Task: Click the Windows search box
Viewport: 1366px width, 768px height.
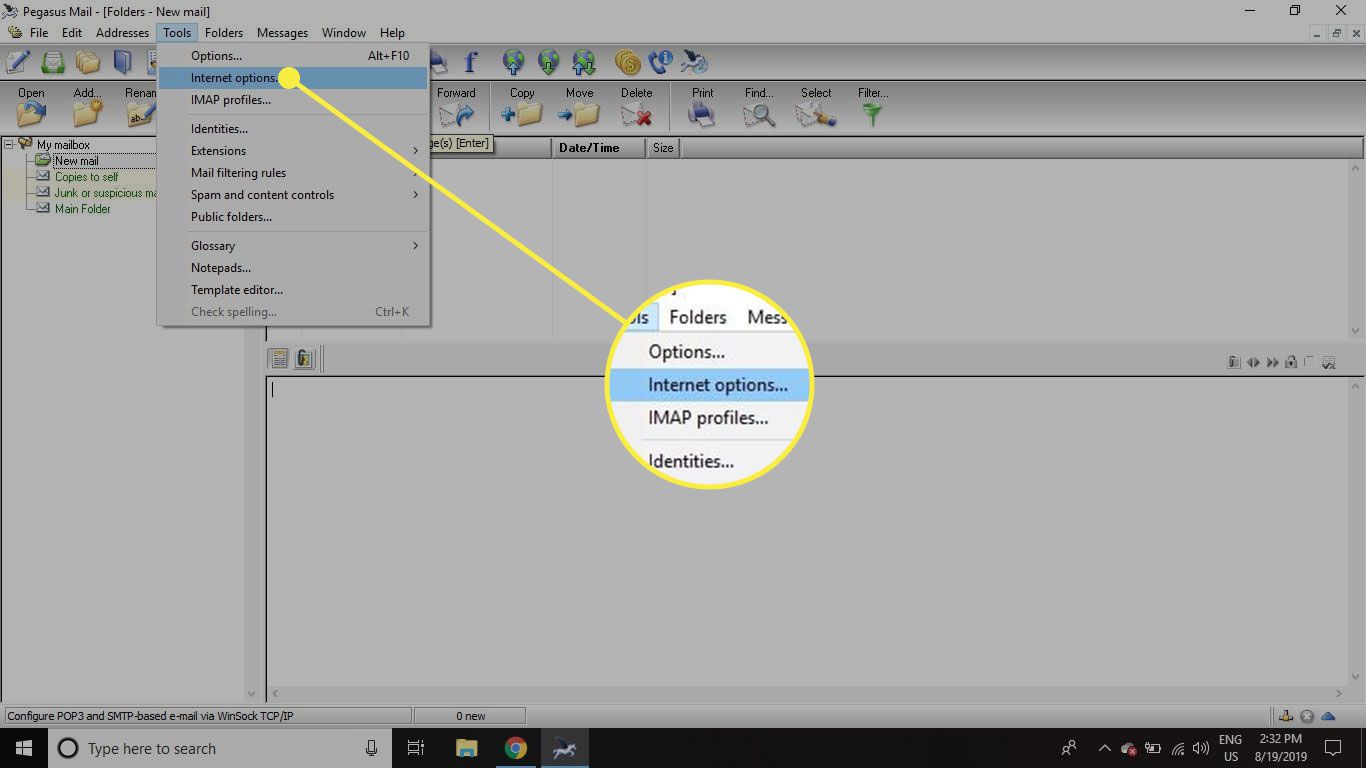Action: point(220,748)
